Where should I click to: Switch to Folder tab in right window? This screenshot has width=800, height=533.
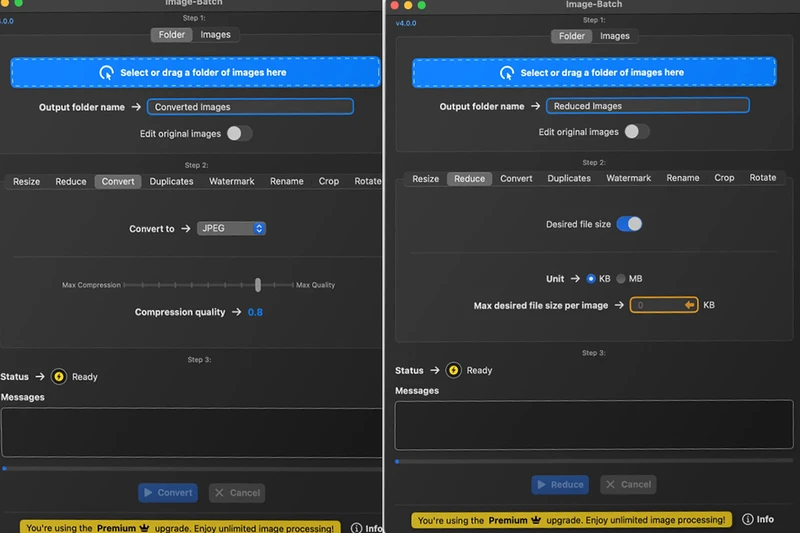[571, 36]
